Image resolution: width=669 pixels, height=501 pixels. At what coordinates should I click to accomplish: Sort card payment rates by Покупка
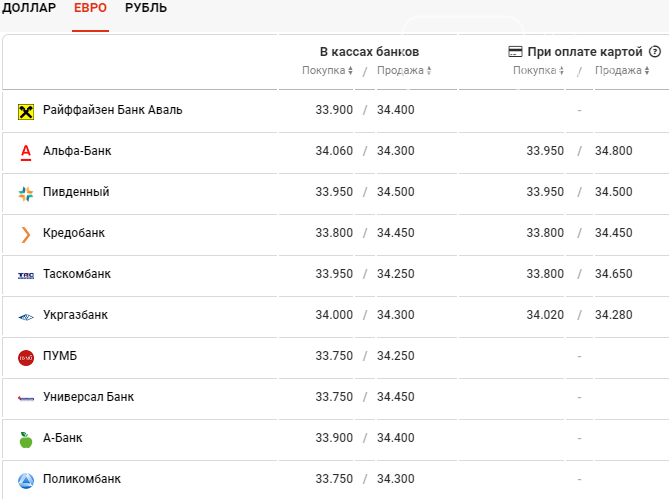(538, 70)
